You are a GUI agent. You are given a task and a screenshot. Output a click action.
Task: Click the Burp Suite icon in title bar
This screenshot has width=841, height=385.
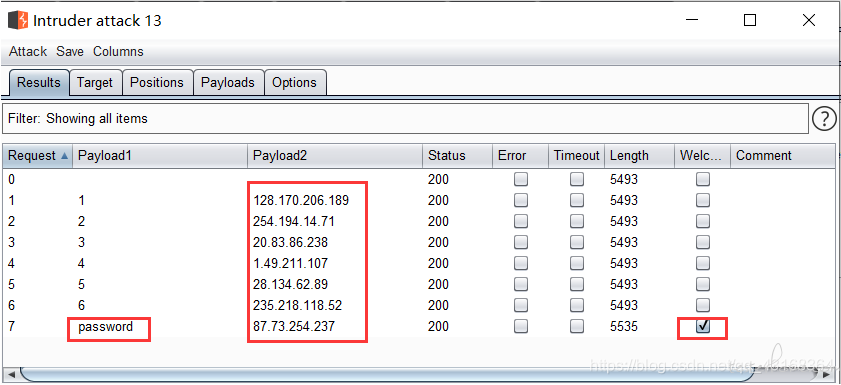(x=18, y=21)
